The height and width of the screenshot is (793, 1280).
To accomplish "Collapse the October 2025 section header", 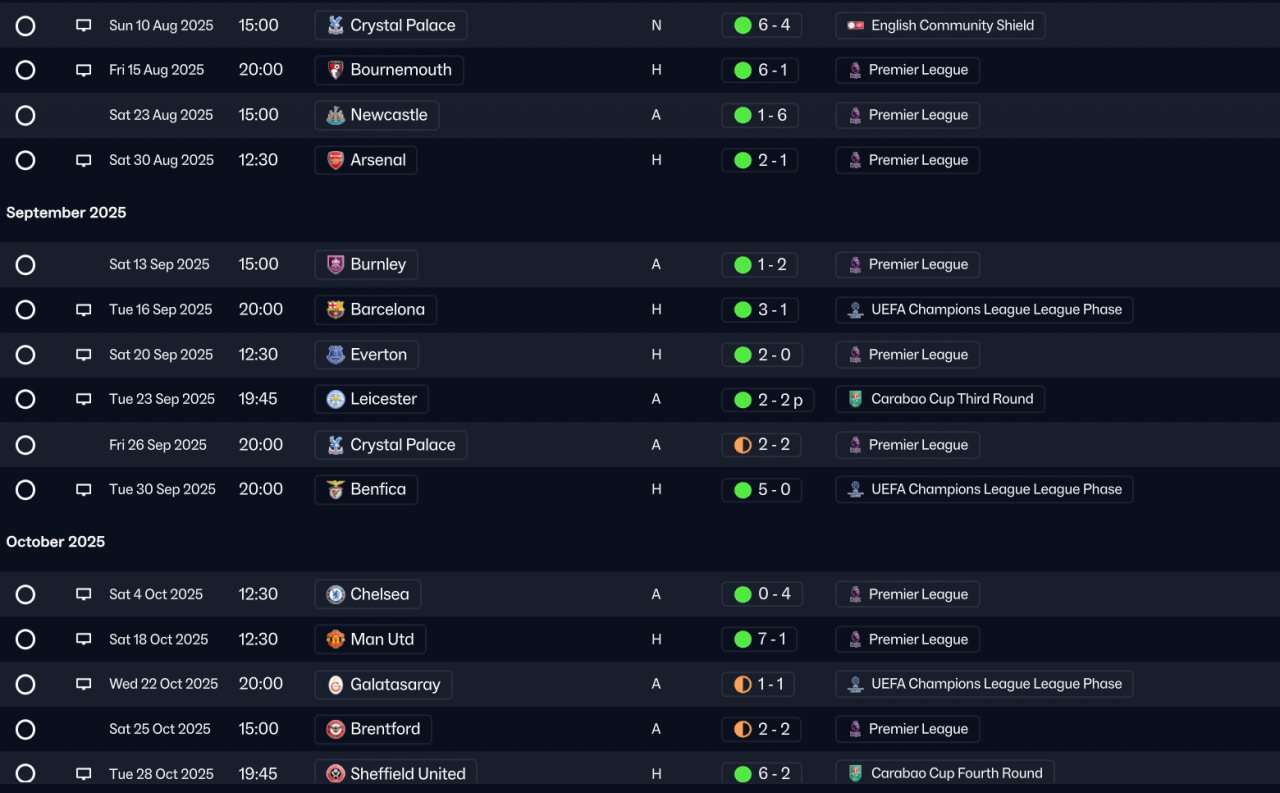I will 56,542.
